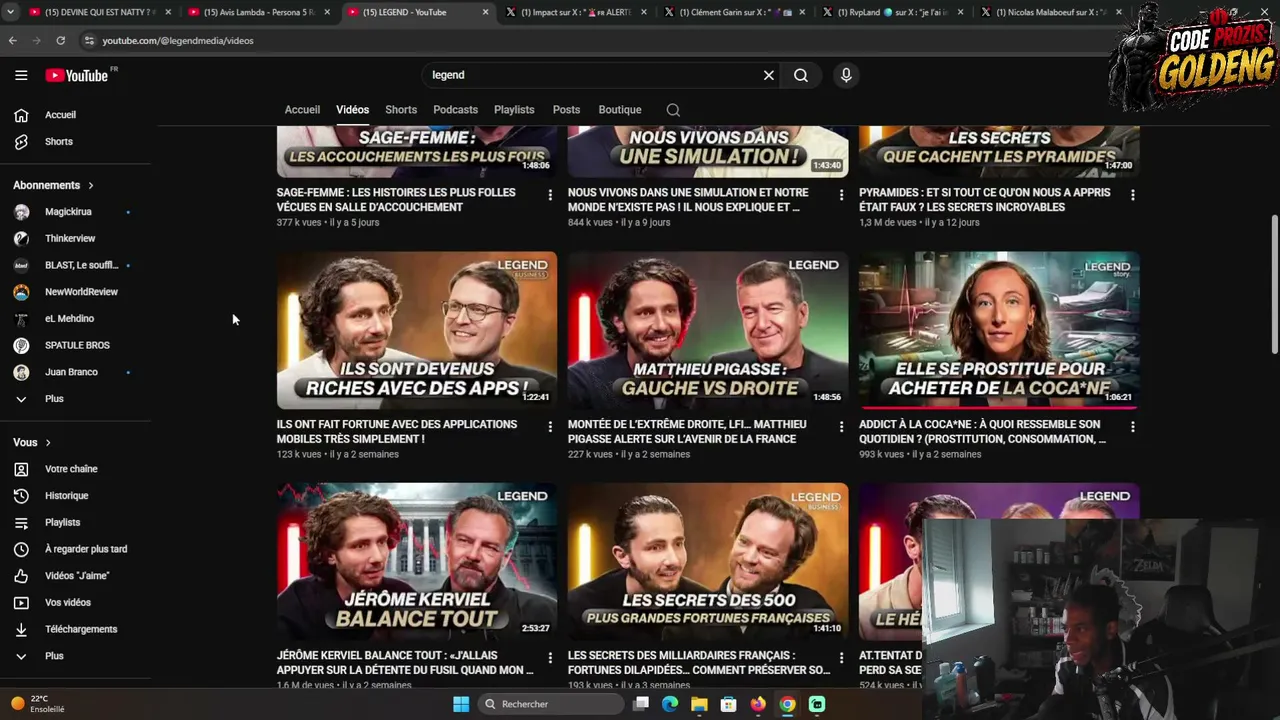The height and width of the screenshot is (720, 1280).
Task: Switch to 'Clément Garin sur X' browser tab
Action: coord(735,12)
